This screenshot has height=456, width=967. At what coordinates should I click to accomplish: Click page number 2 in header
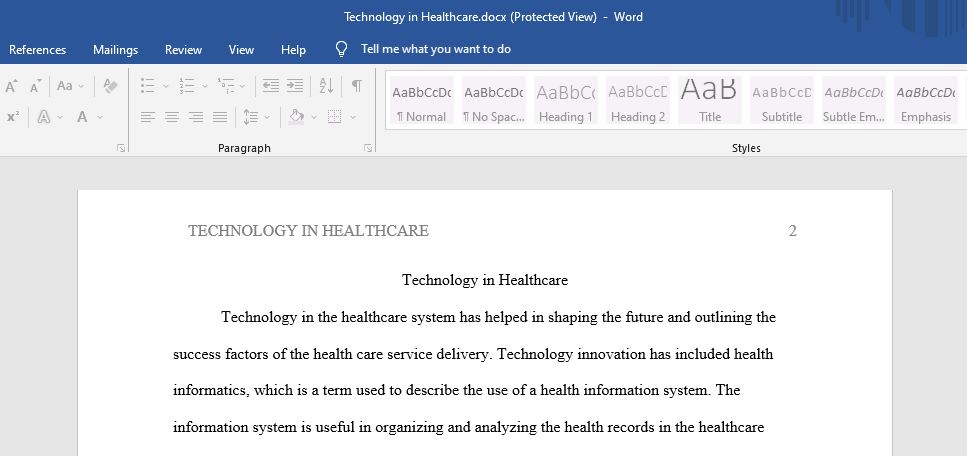(x=792, y=231)
